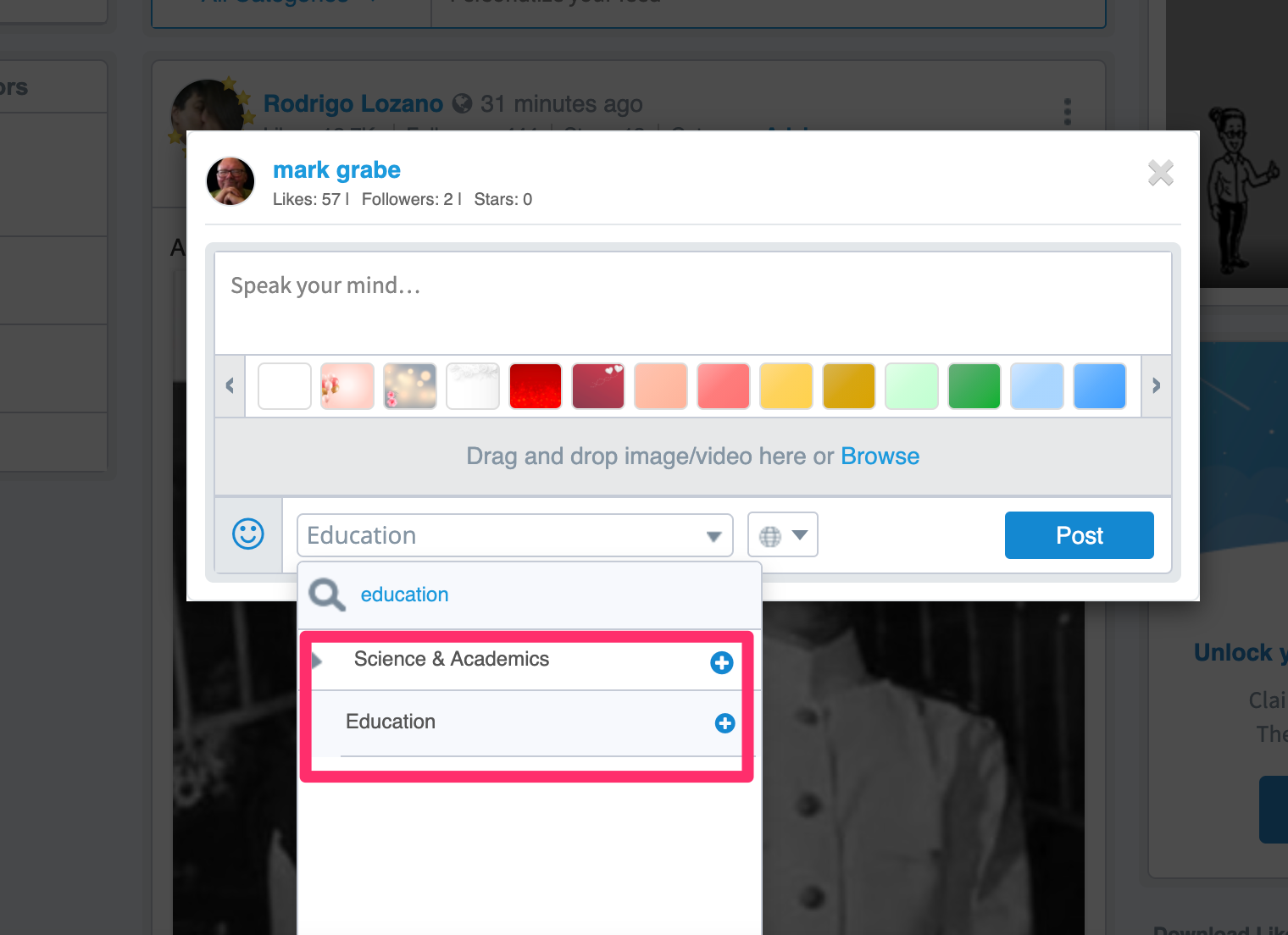Choose the light yellow background swatch
The height and width of the screenshot is (935, 1288).
(786, 386)
